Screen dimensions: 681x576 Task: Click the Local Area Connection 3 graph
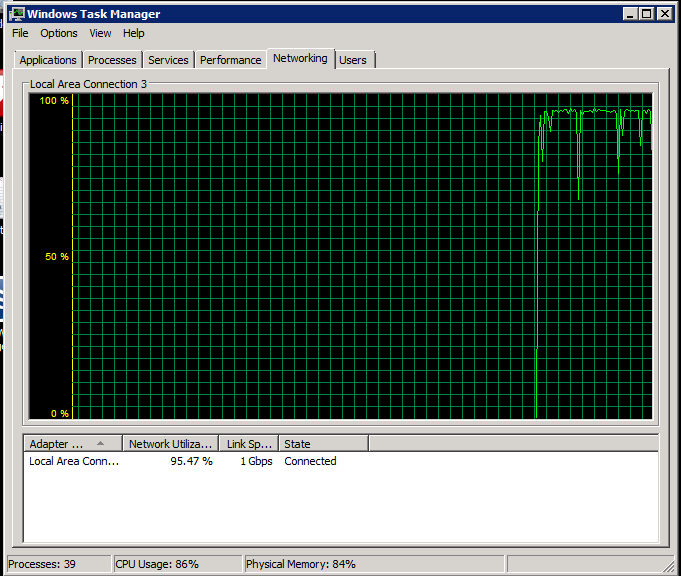coord(340,256)
